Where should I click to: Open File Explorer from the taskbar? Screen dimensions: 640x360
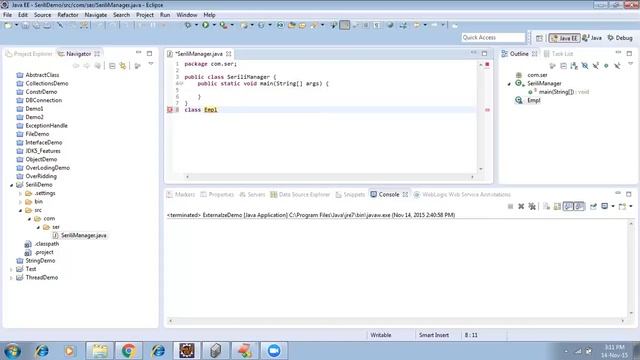(100, 351)
